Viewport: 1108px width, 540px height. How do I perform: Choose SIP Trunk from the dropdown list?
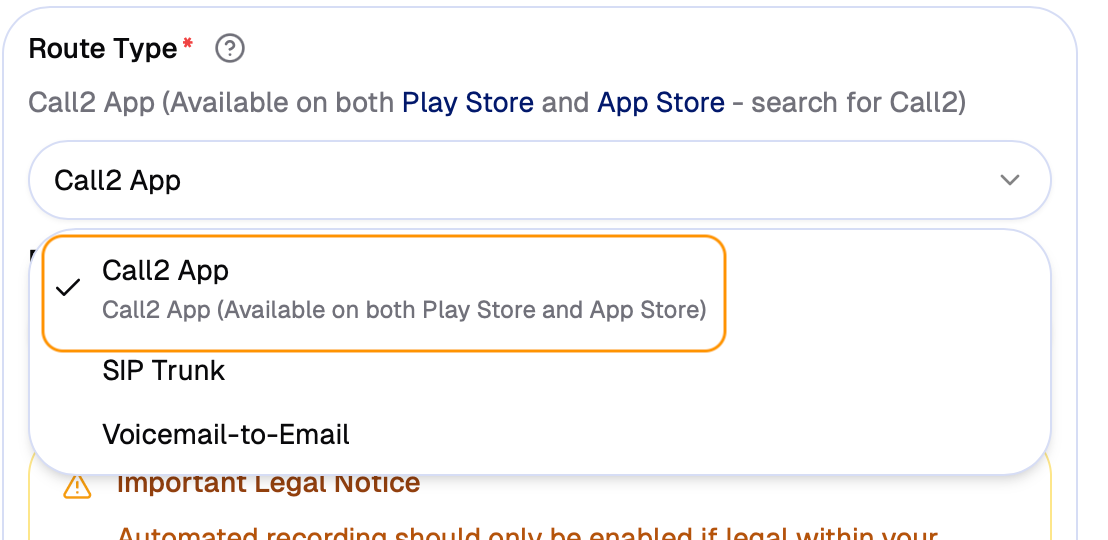[163, 371]
